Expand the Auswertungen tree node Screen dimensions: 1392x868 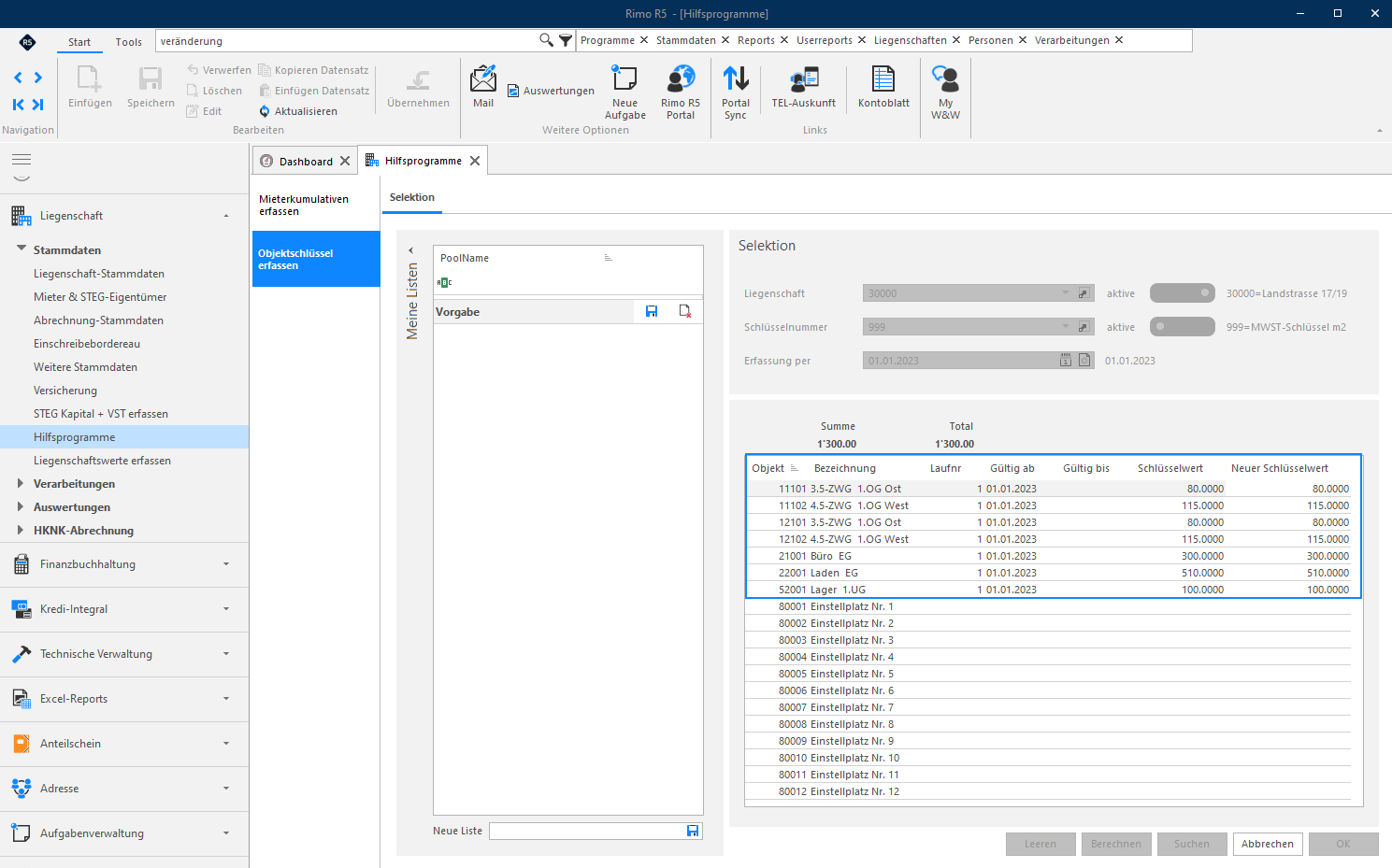pos(22,506)
